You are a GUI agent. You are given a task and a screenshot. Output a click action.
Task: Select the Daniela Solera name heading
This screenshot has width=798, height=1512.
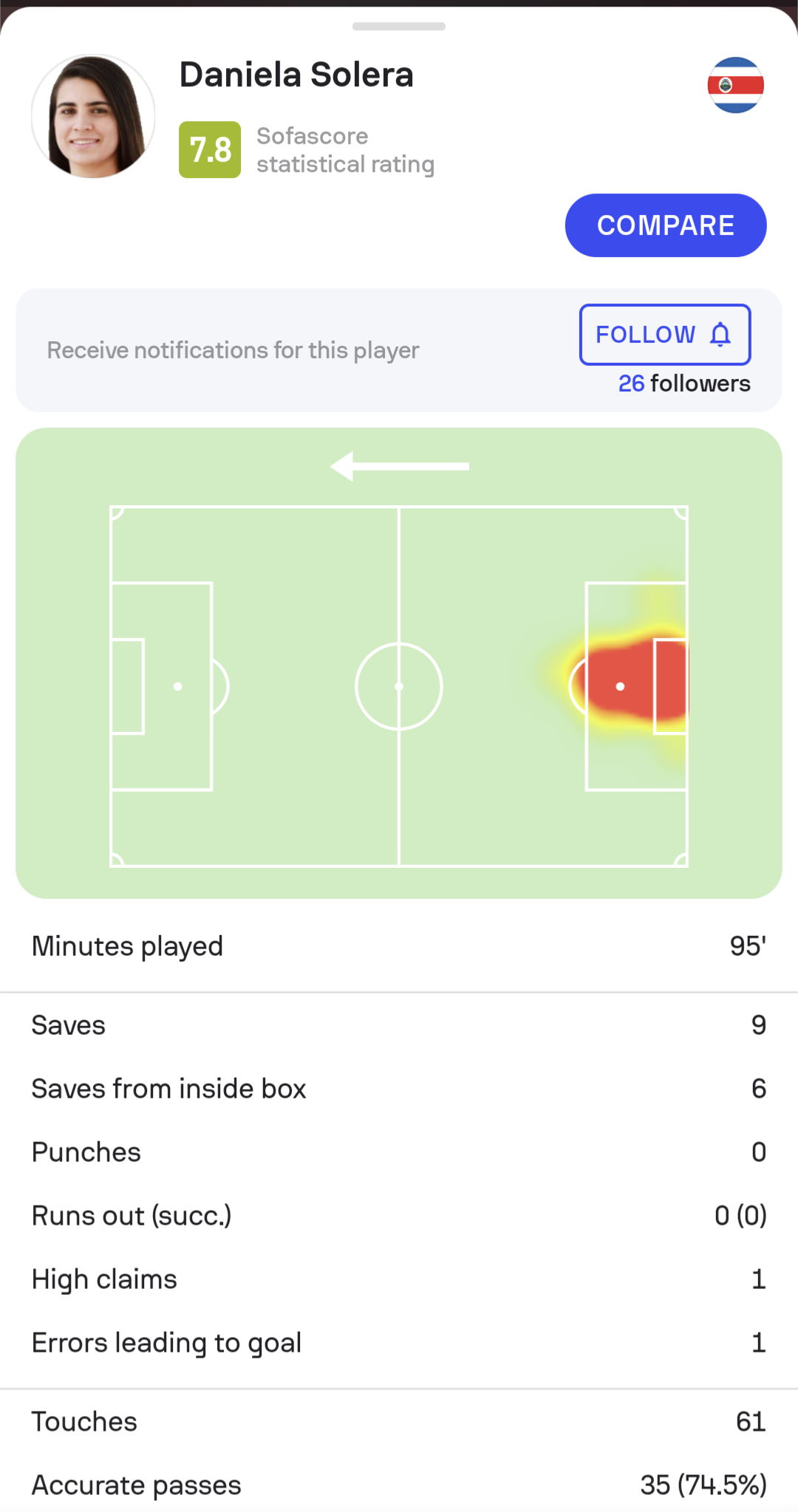click(296, 75)
